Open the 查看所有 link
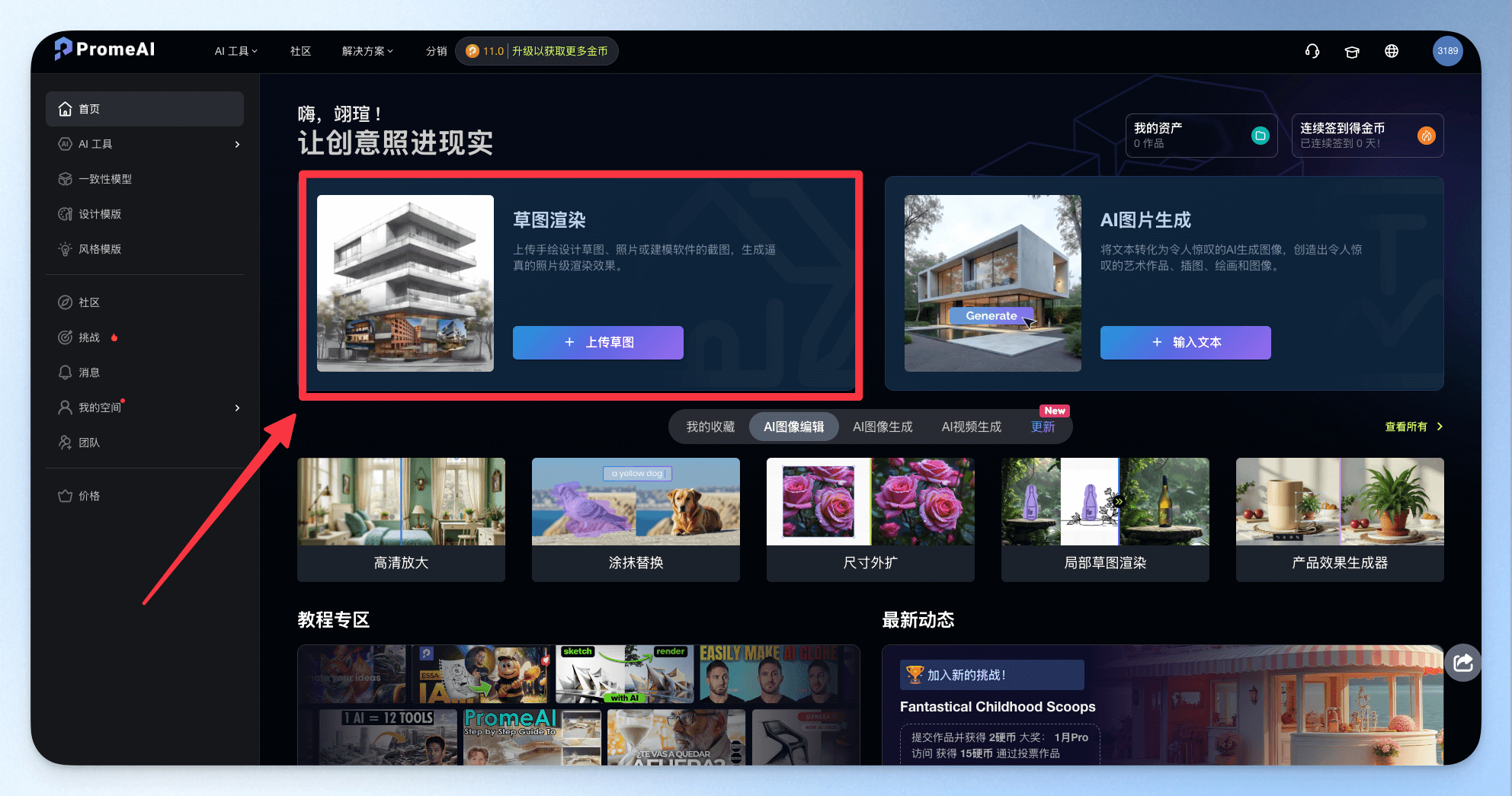1512x796 pixels. (x=1414, y=427)
